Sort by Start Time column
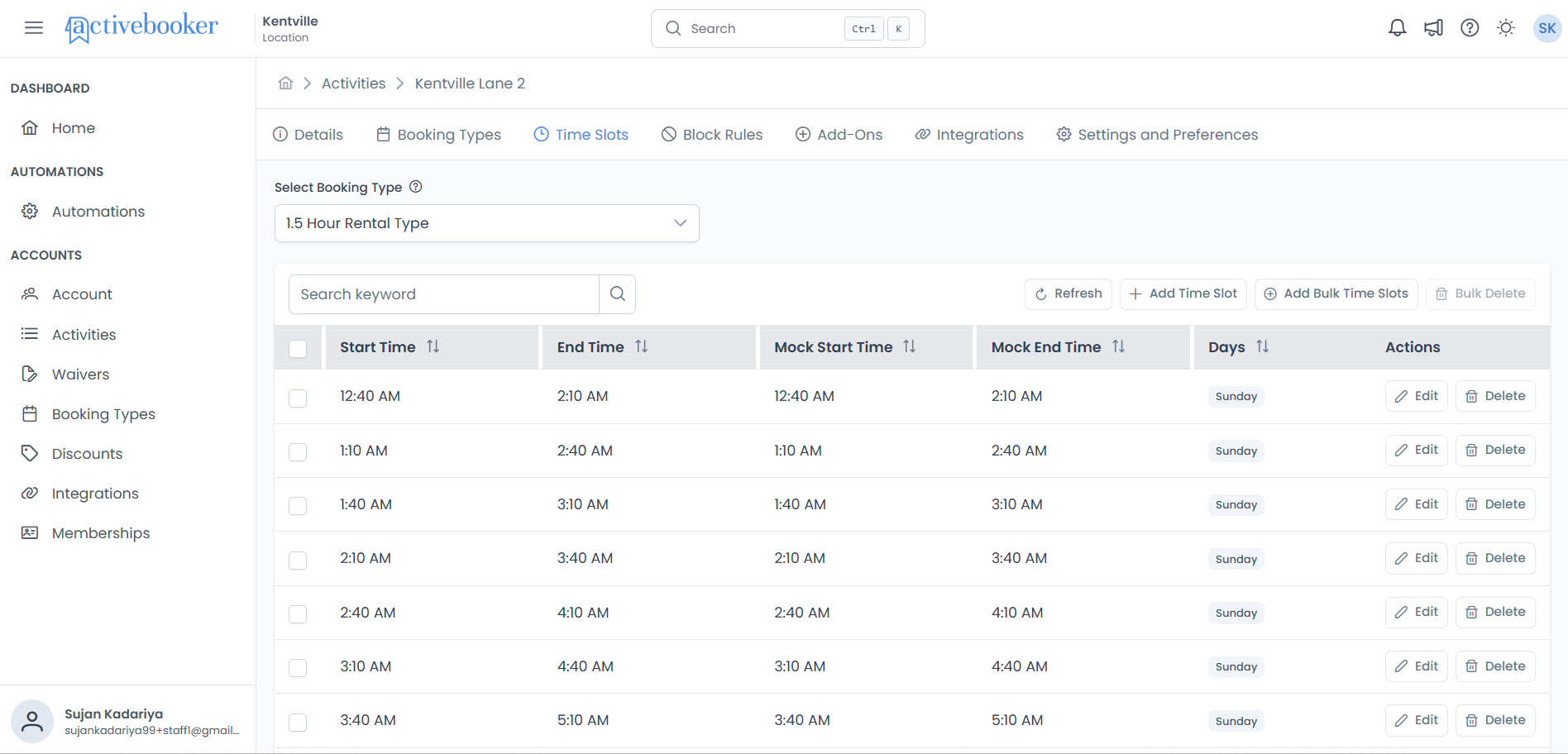The height and width of the screenshot is (754, 1568). (x=433, y=346)
